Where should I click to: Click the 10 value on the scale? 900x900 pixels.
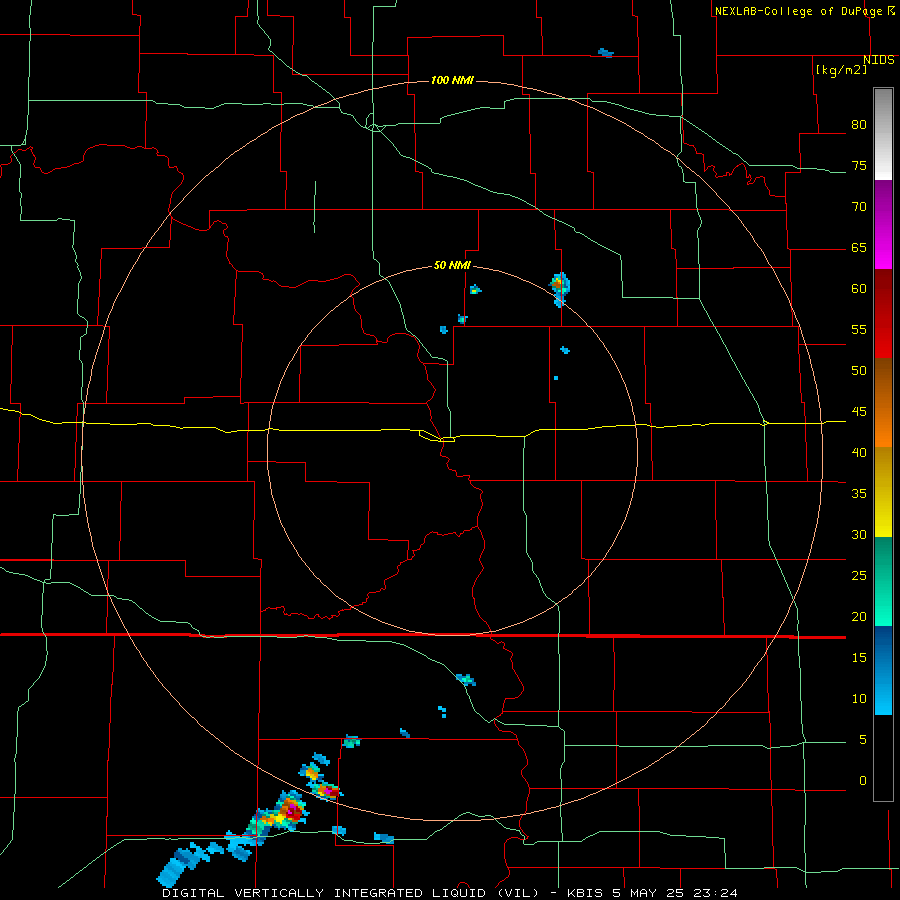(859, 699)
